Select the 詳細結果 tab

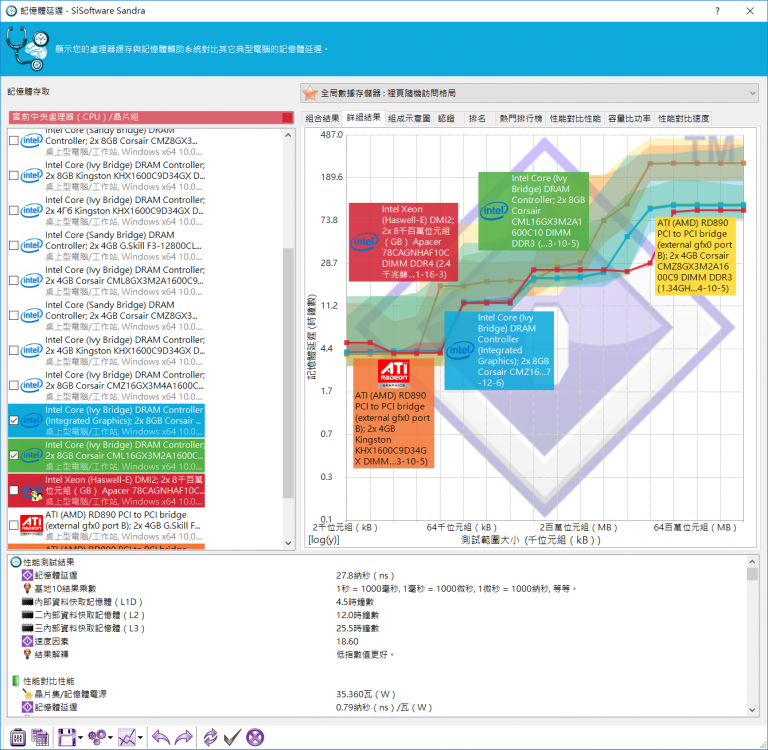click(363, 117)
